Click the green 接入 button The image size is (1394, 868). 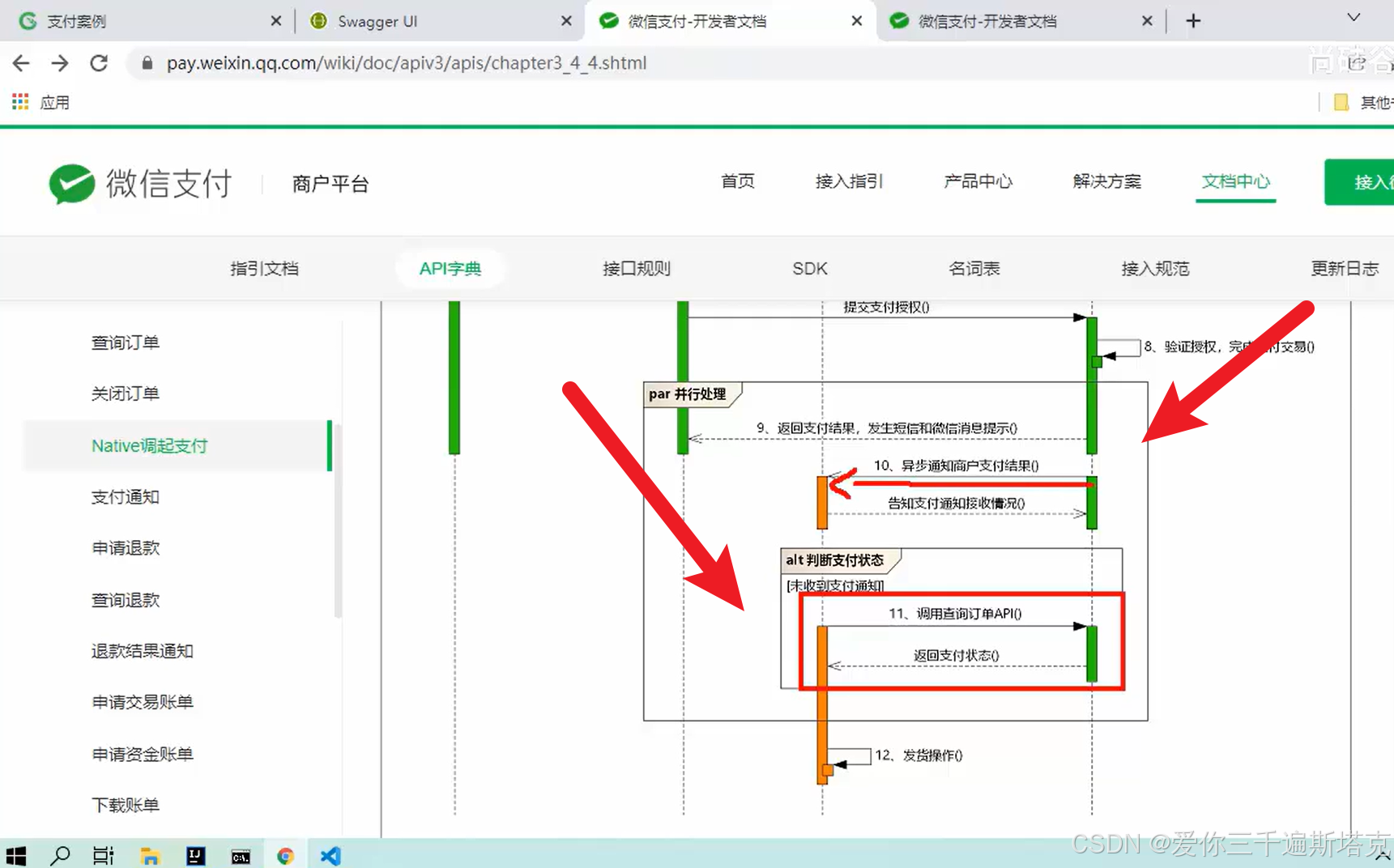(x=1359, y=182)
